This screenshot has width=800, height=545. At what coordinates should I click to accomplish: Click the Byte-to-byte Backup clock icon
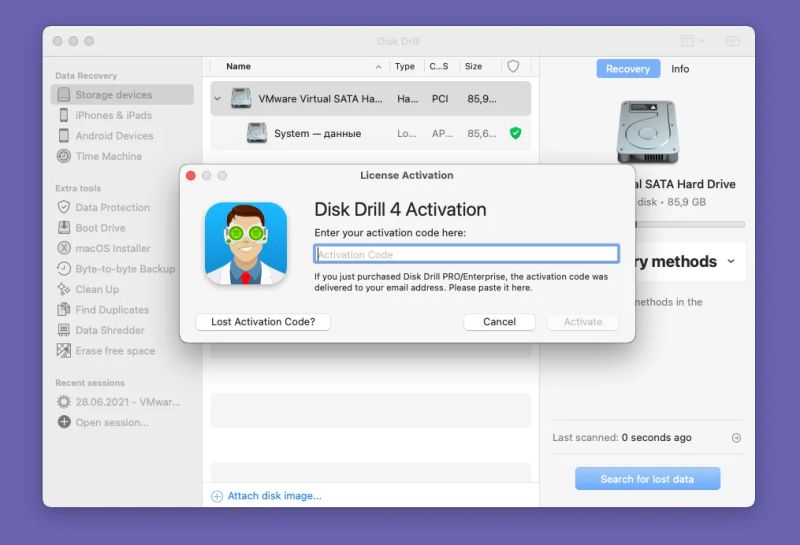click(64, 268)
